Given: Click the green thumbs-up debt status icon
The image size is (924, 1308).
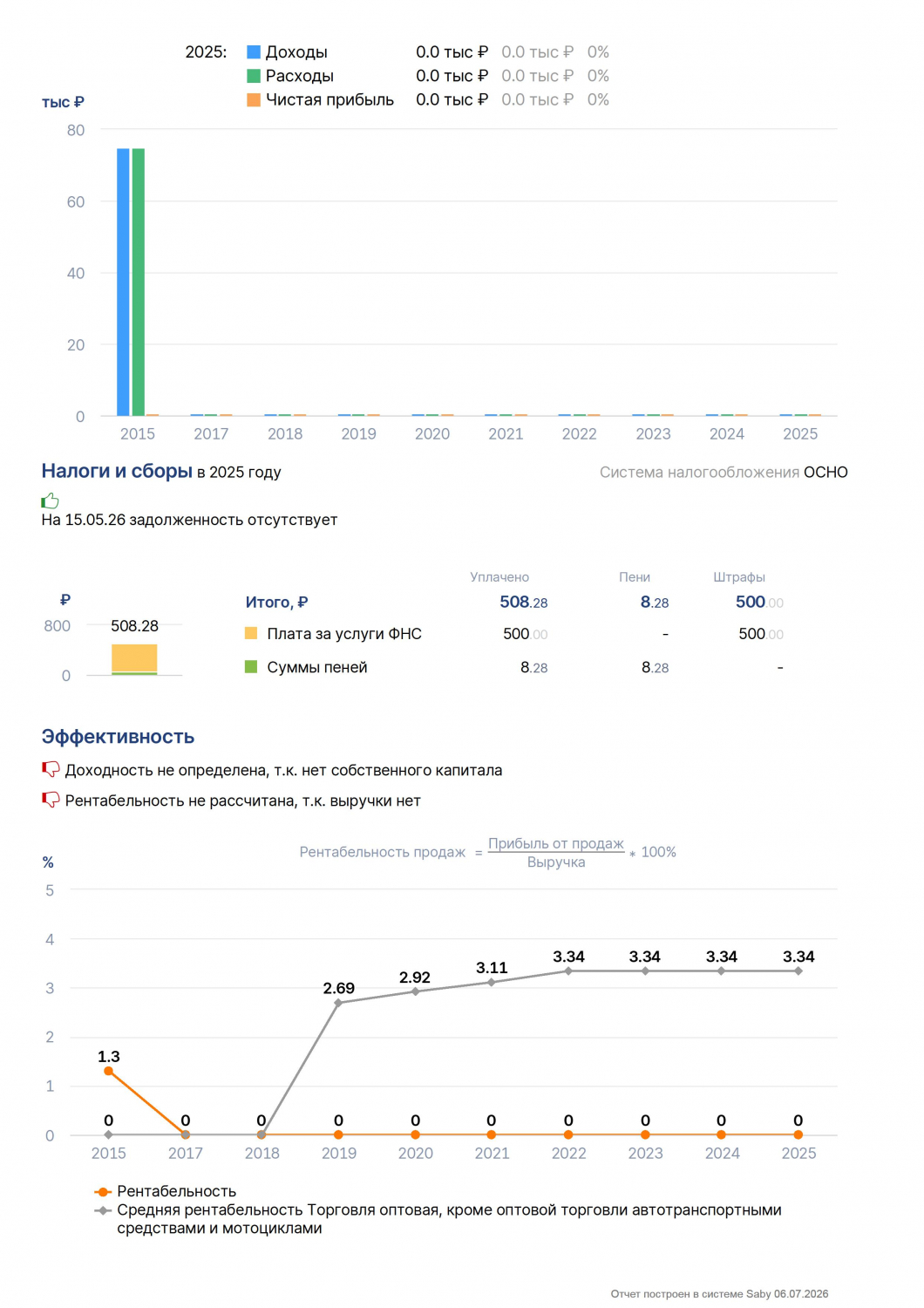Looking at the screenshot, I should (50, 501).
